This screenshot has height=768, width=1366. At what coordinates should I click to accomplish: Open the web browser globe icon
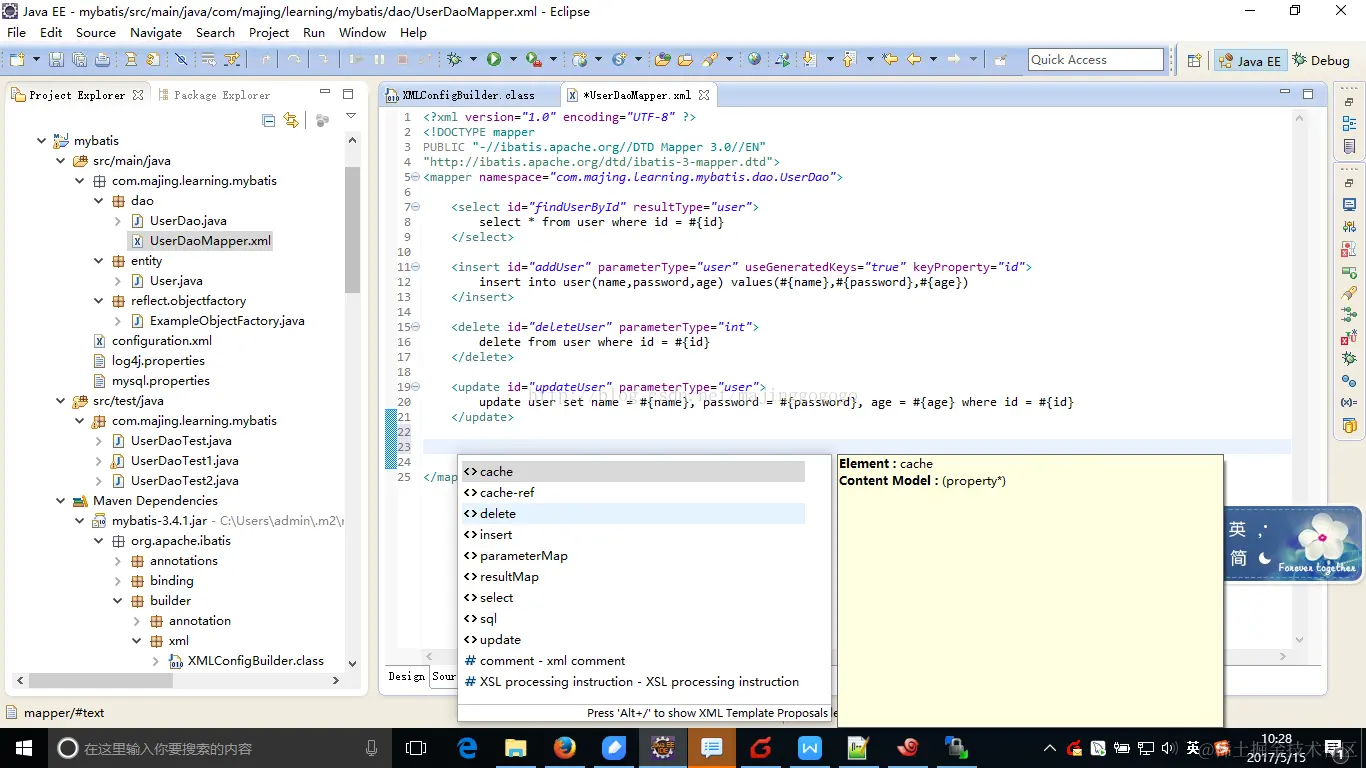tap(754, 60)
